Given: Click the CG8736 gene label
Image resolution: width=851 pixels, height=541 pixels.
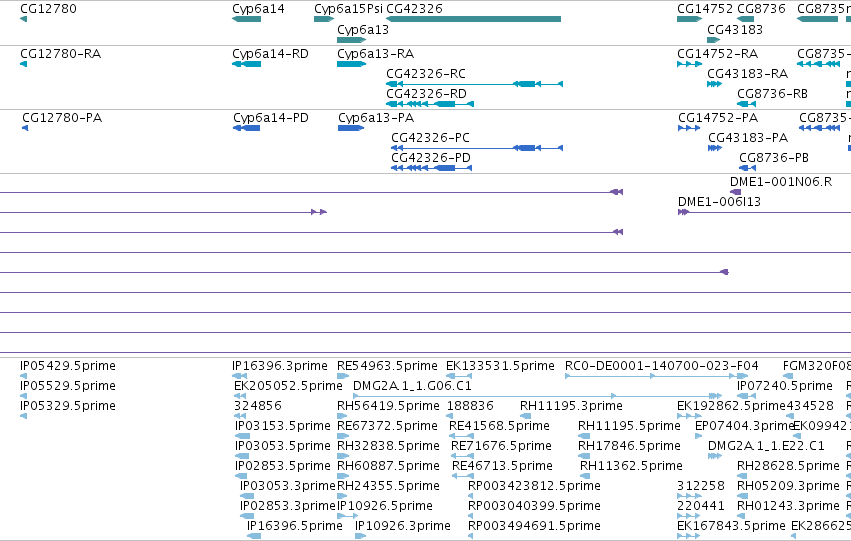Looking at the screenshot, I should pyautogui.click(x=761, y=9).
